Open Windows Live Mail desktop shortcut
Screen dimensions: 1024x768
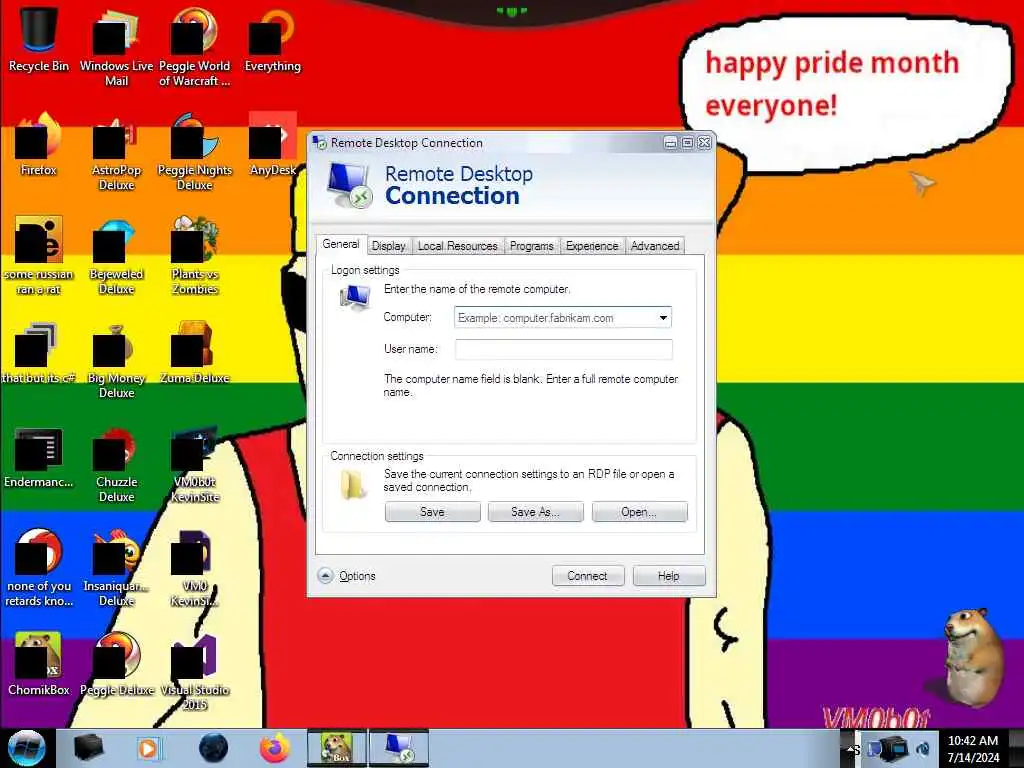[x=116, y=46]
